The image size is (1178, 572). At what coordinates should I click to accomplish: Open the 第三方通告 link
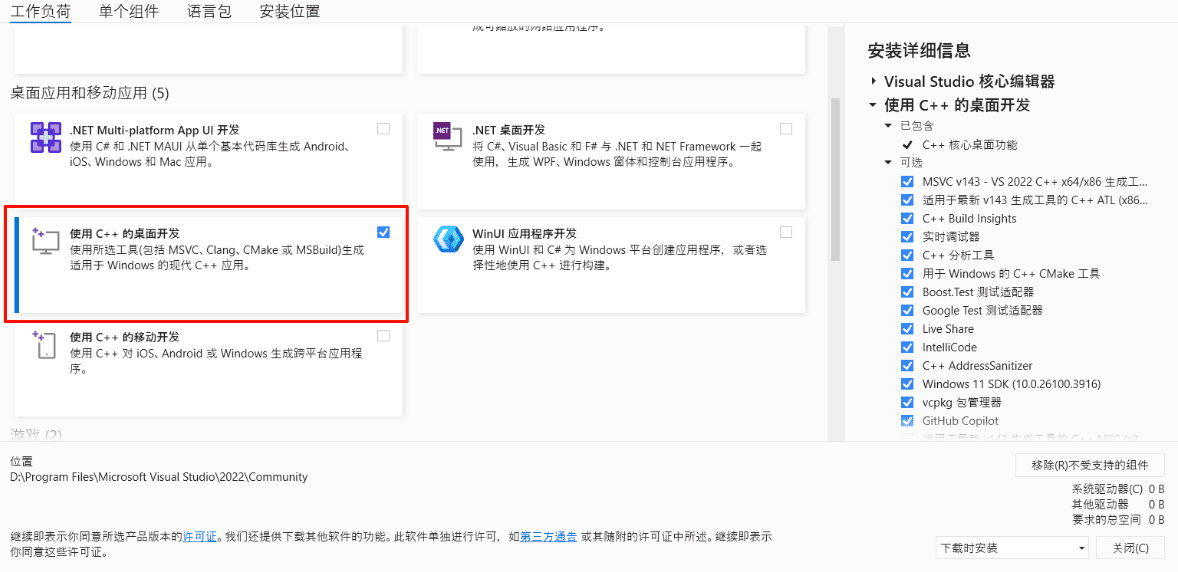tap(548, 537)
